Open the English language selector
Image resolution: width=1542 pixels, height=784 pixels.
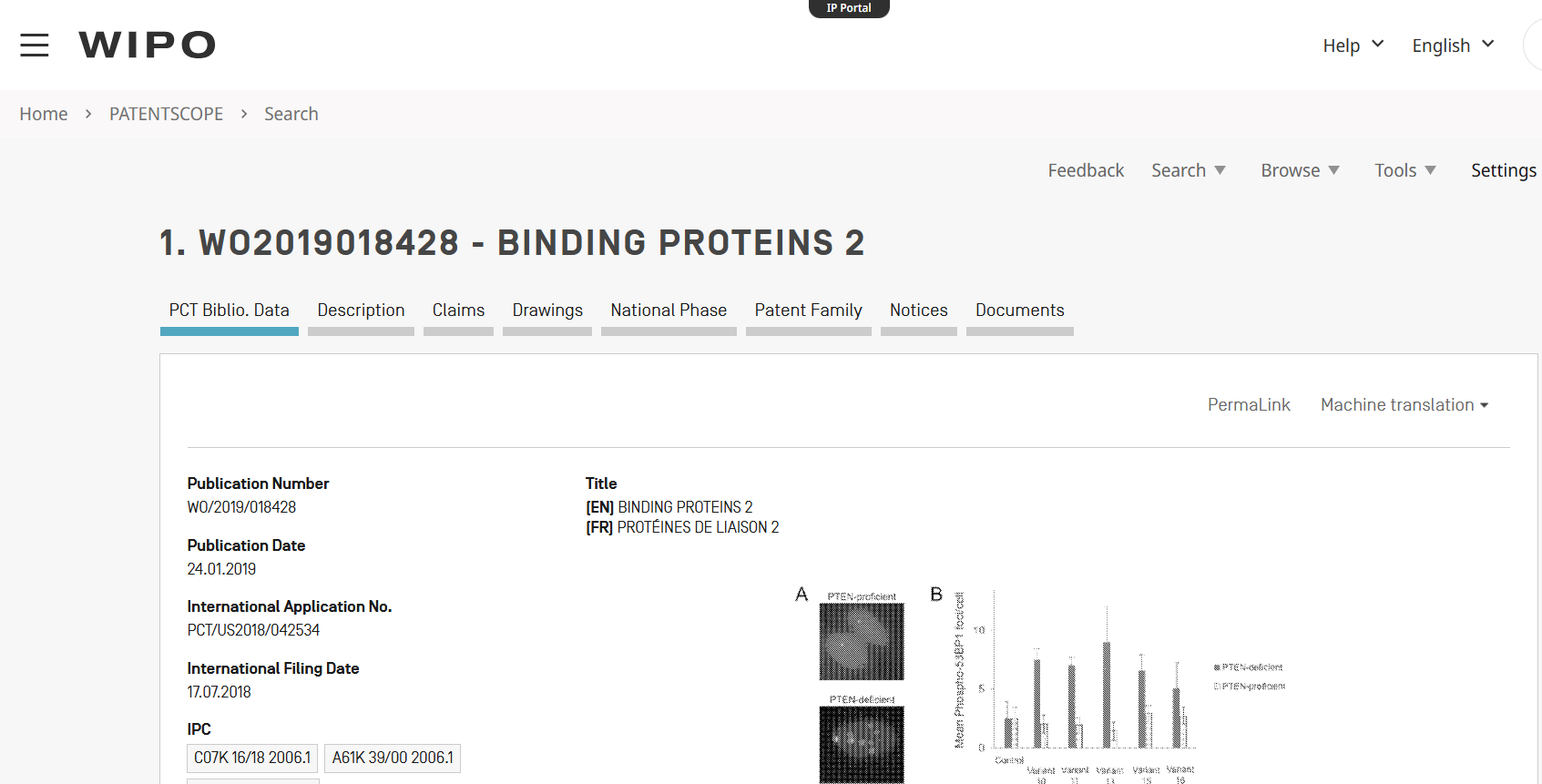coord(1452,46)
